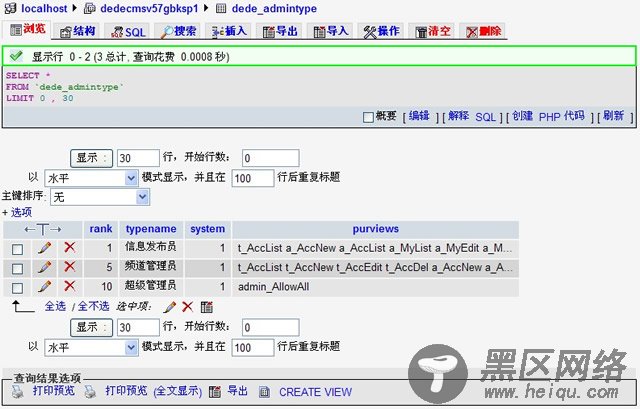
Task: Open the localhost server breadcrumb
Action: point(44,8)
